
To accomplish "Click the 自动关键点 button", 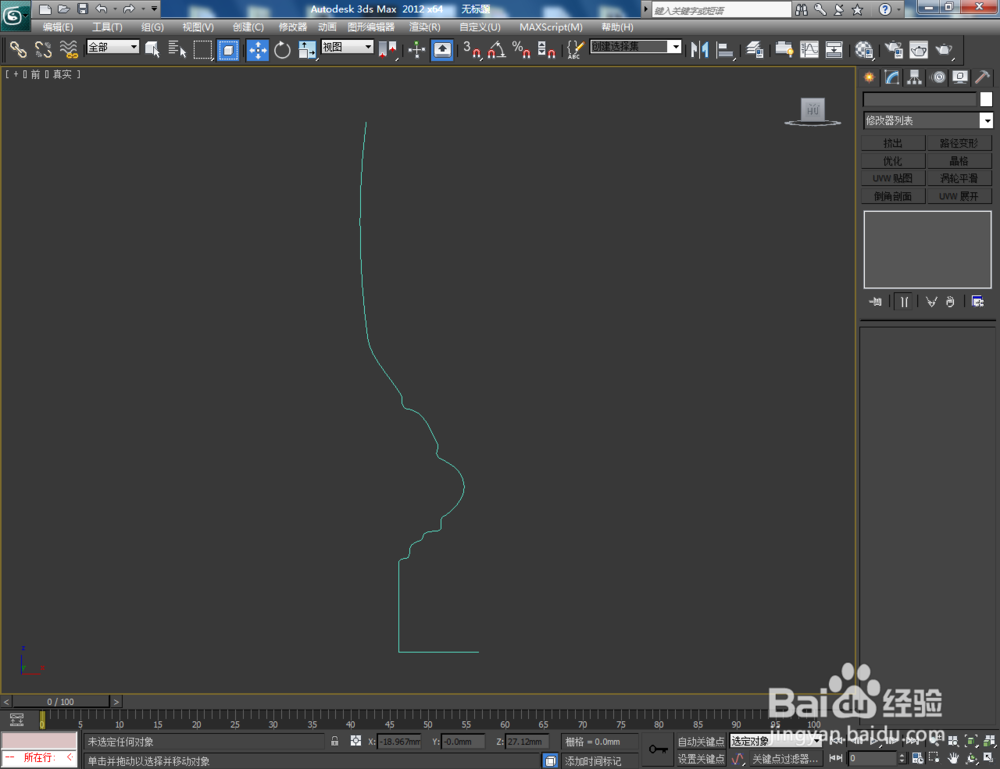I will coord(701,741).
